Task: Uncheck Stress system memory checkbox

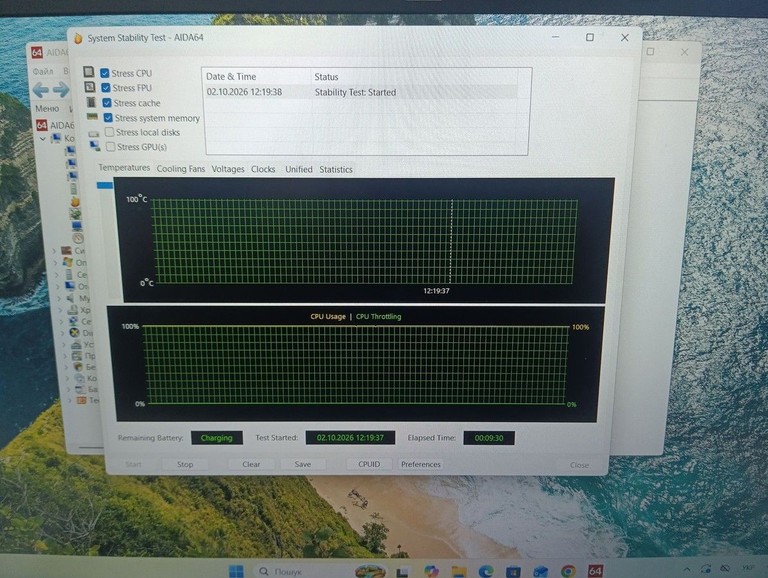Action: click(108, 118)
